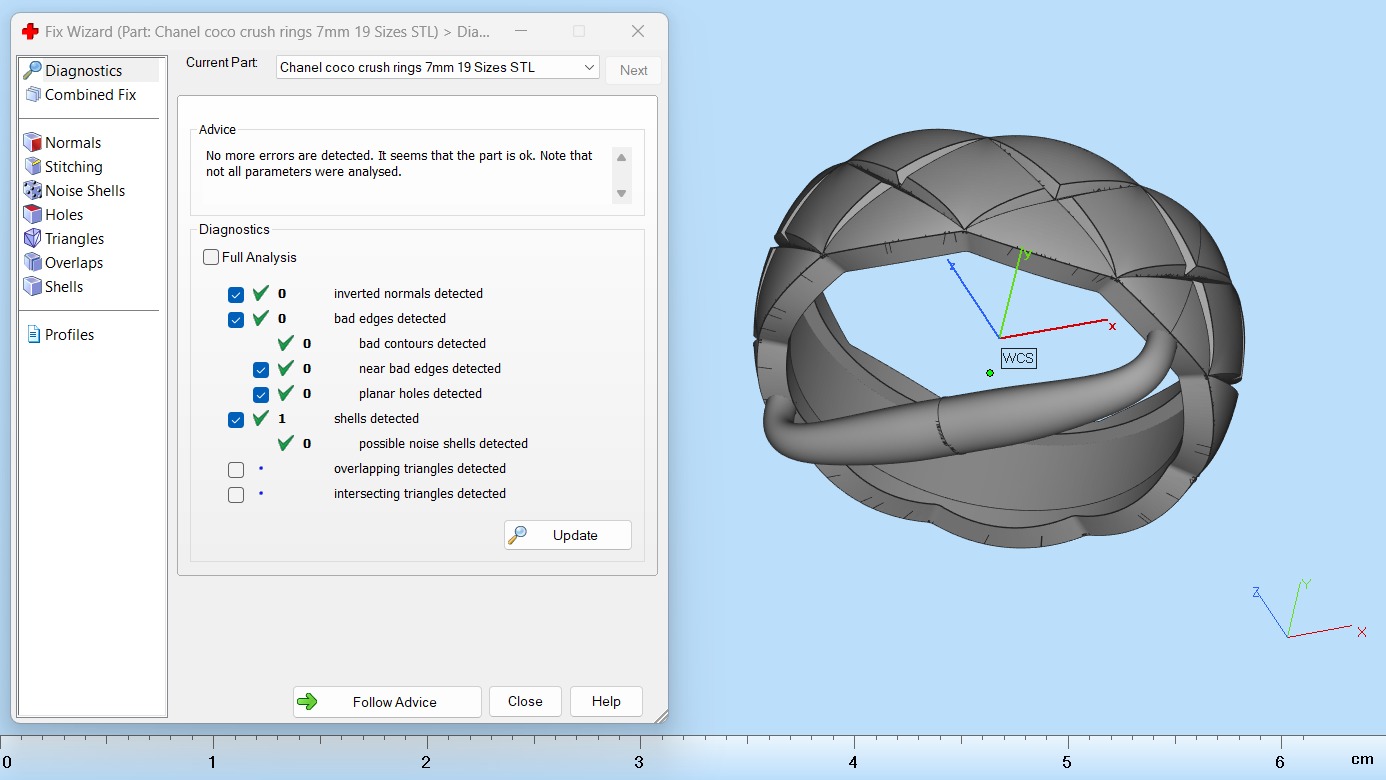Uncheck the near bad edges detected checkbox
The image size is (1386, 780).
tap(261, 369)
